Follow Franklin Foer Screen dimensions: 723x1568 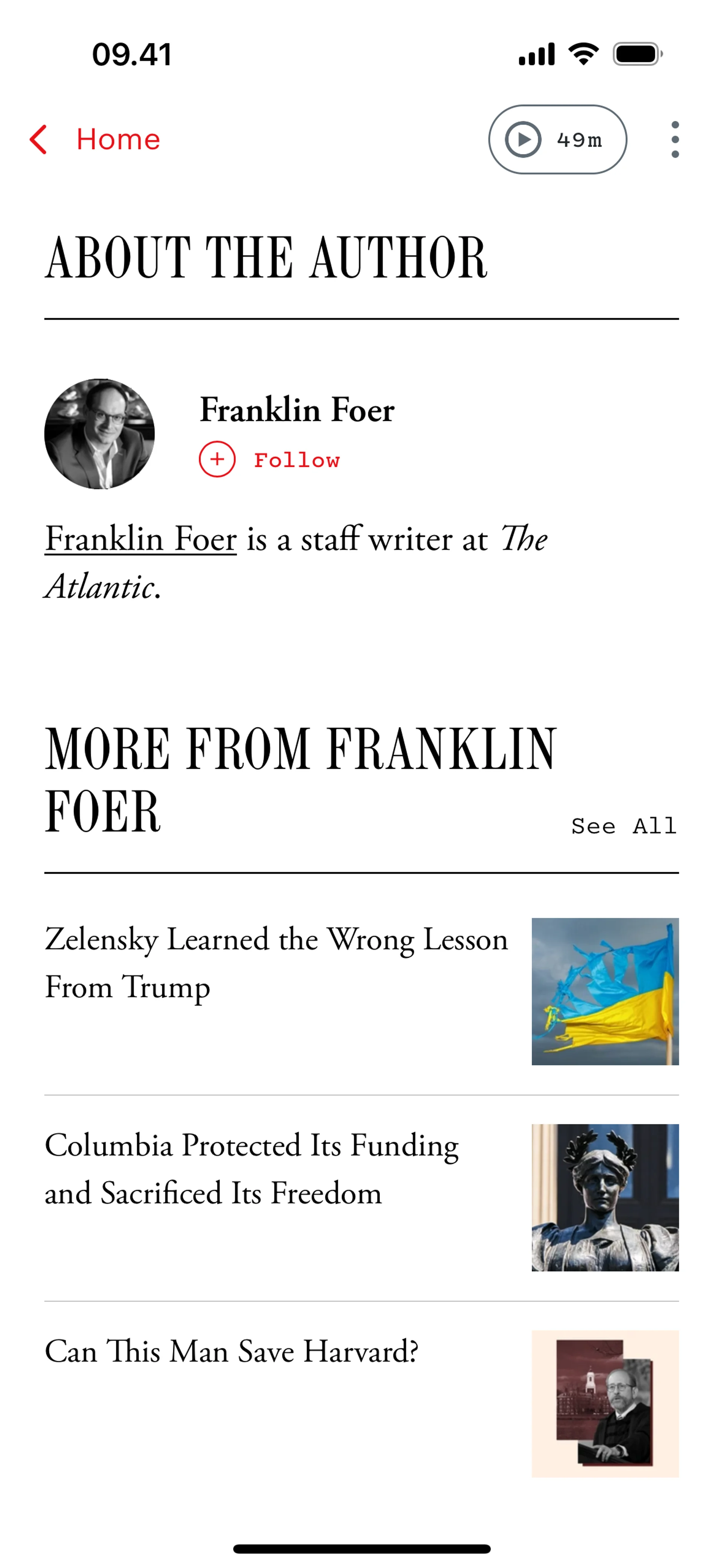pyautogui.click(x=296, y=460)
